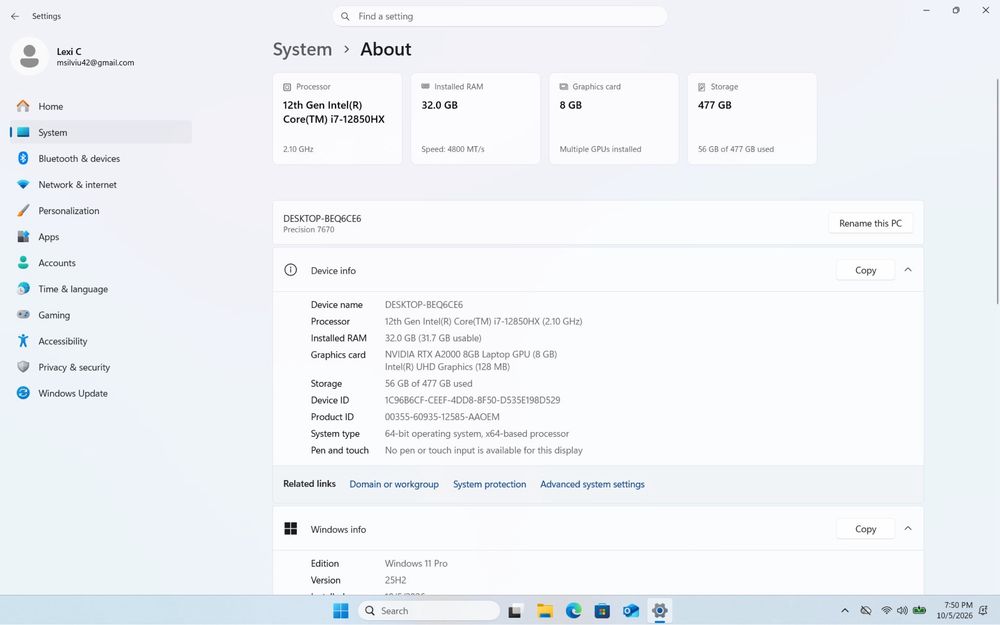Show hidden system tray icons

tap(844, 610)
